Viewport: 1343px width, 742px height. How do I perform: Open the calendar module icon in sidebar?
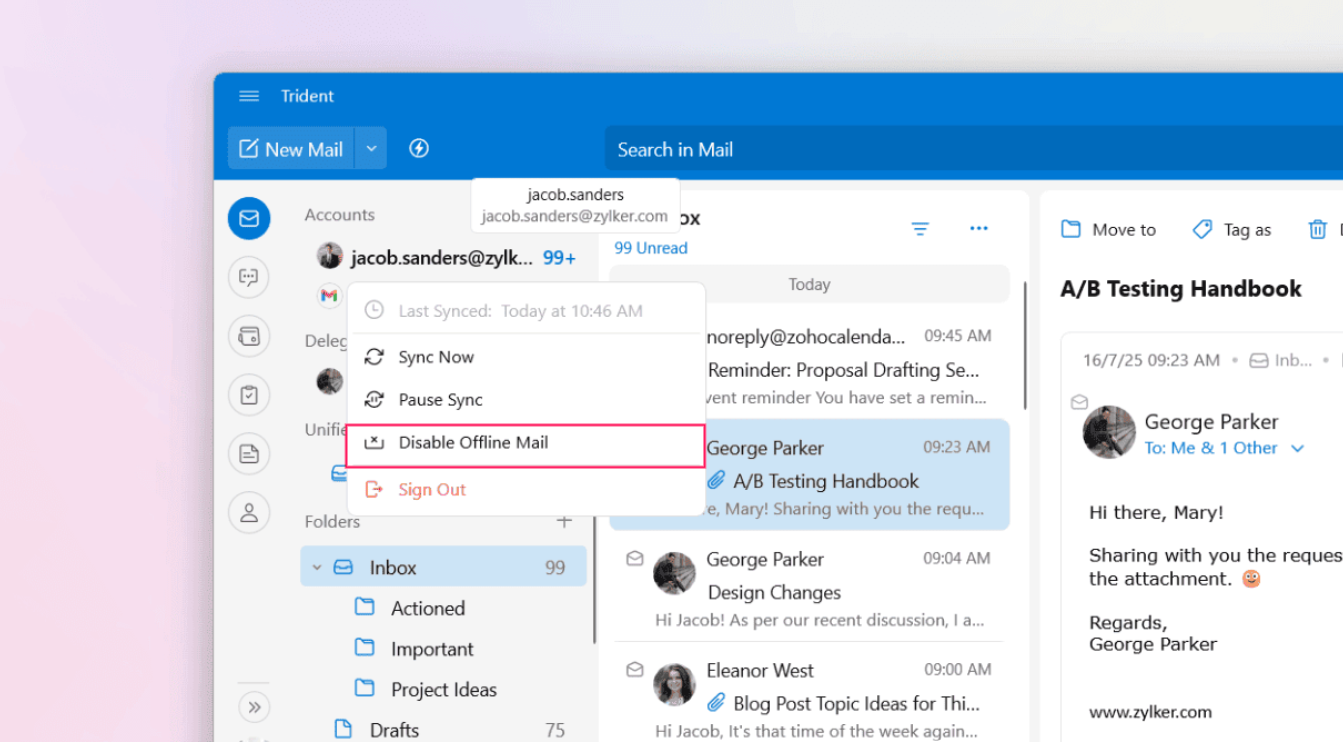point(249,336)
